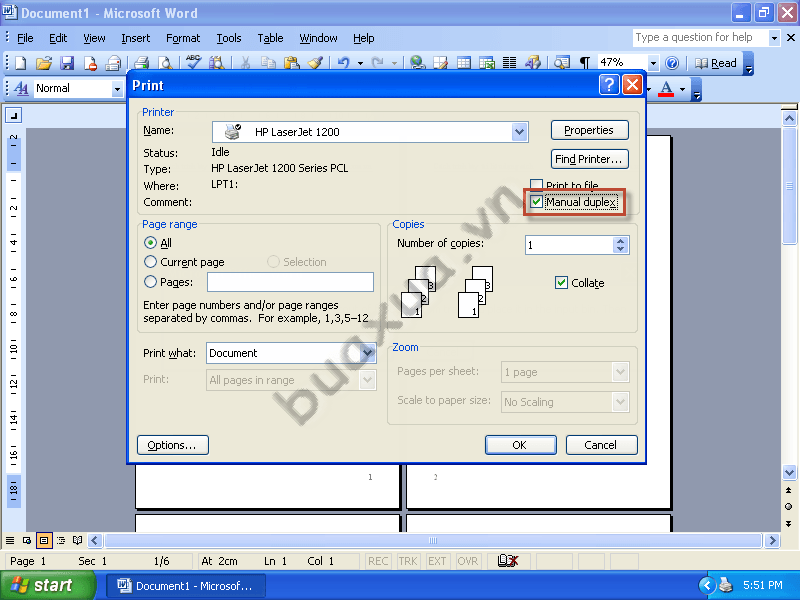Open the Tools menu
This screenshot has height=600, width=800.
pyautogui.click(x=229, y=38)
